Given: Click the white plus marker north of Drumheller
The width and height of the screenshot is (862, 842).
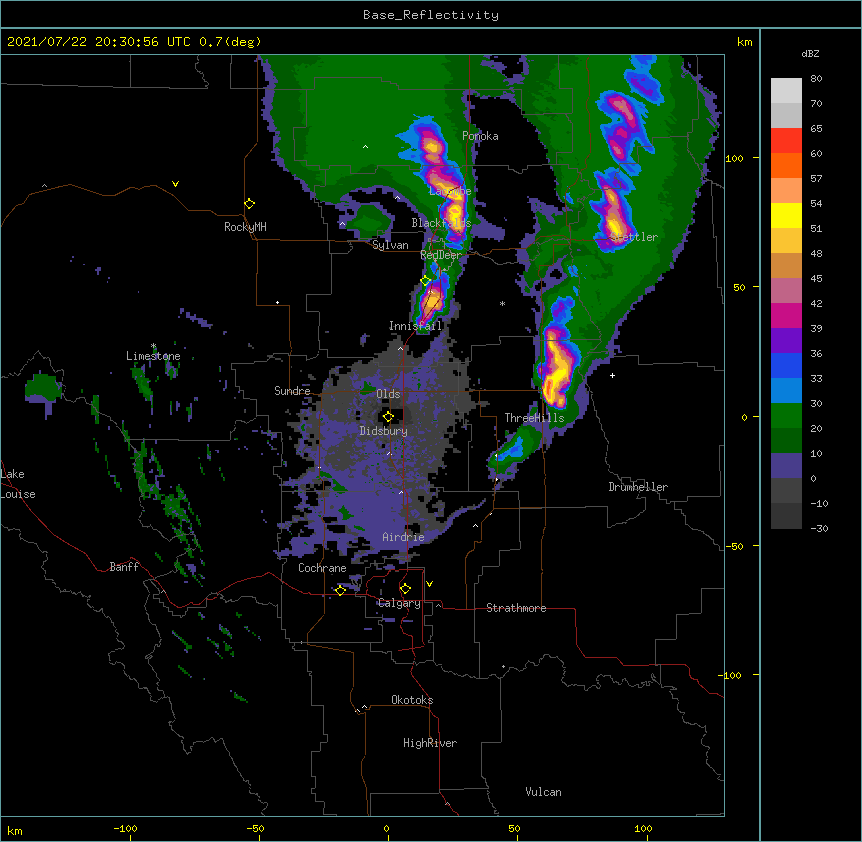Looking at the screenshot, I should point(612,375).
